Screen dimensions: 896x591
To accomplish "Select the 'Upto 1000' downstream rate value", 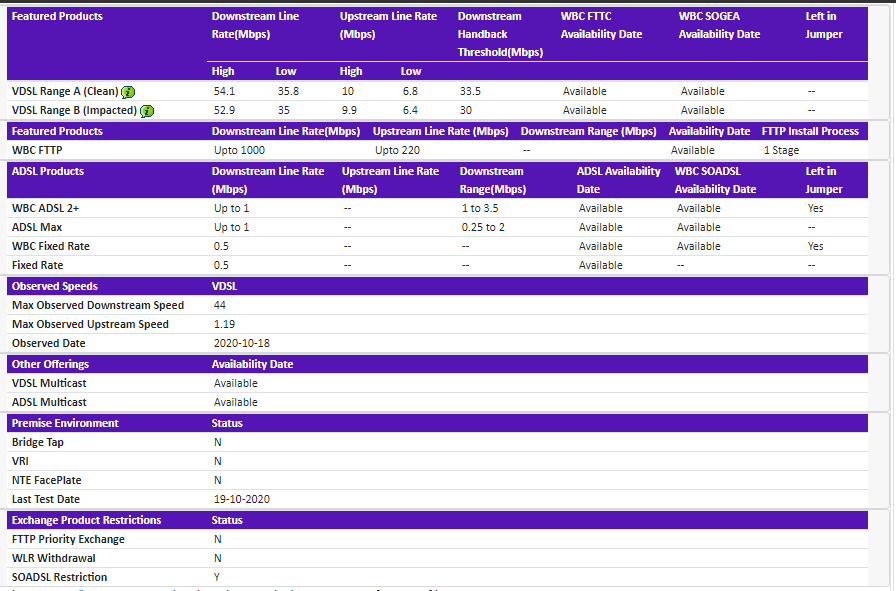I will pos(240,150).
